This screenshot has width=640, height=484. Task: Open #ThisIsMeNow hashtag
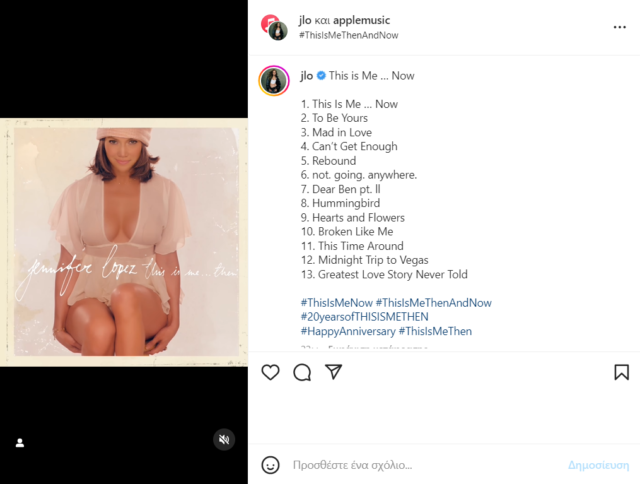[x=337, y=303]
